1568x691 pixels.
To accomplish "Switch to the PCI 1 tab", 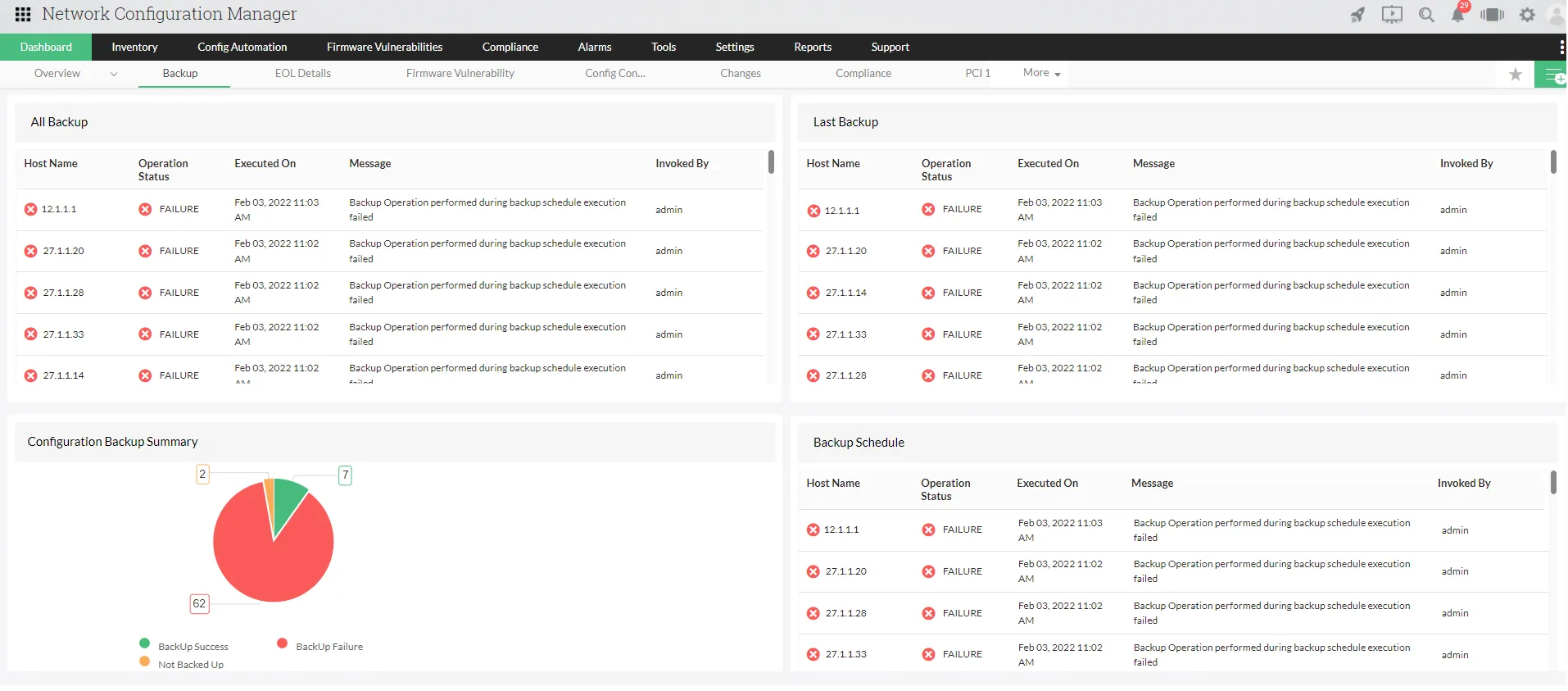I will click(978, 74).
